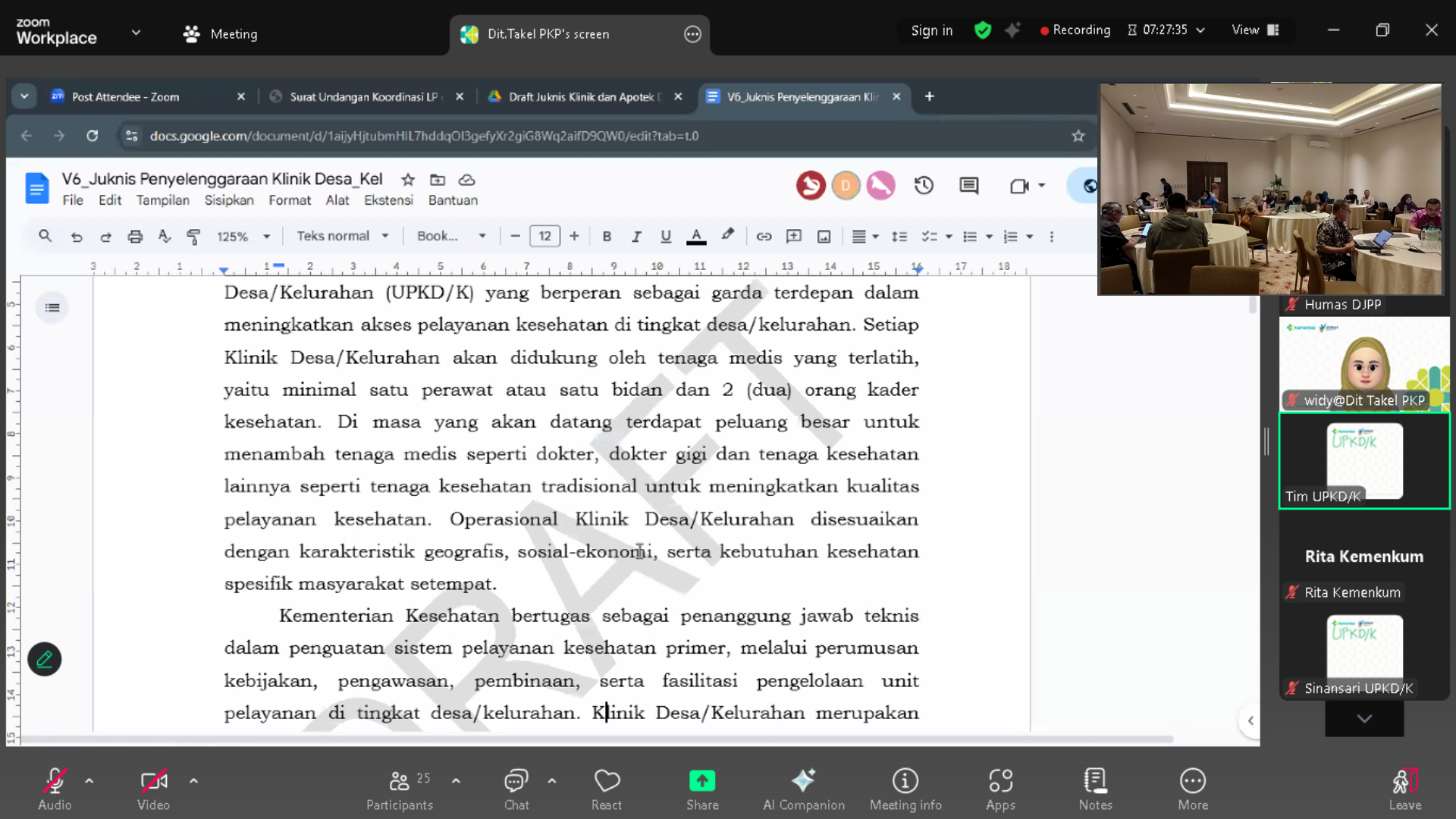This screenshot has width=1456, height=819.
Task: Open the Format menu
Action: [x=290, y=200]
